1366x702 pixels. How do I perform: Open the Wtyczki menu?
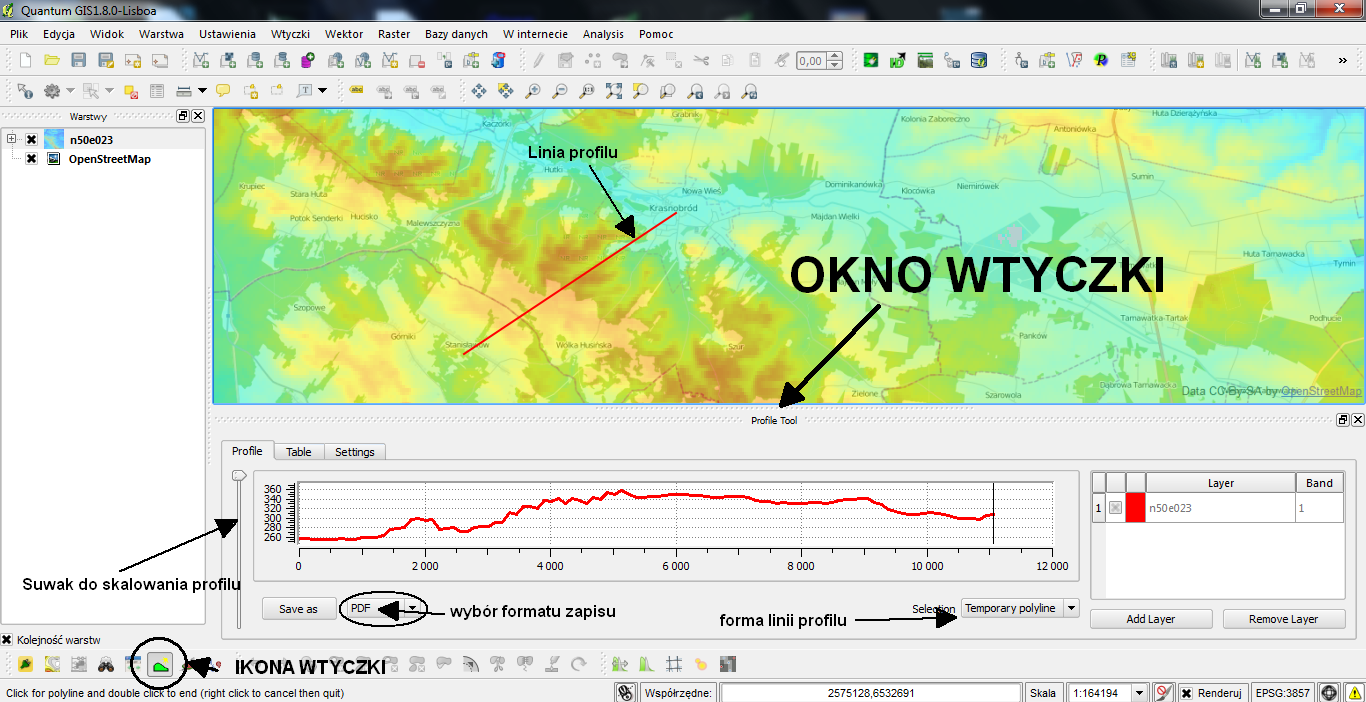click(x=291, y=34)
